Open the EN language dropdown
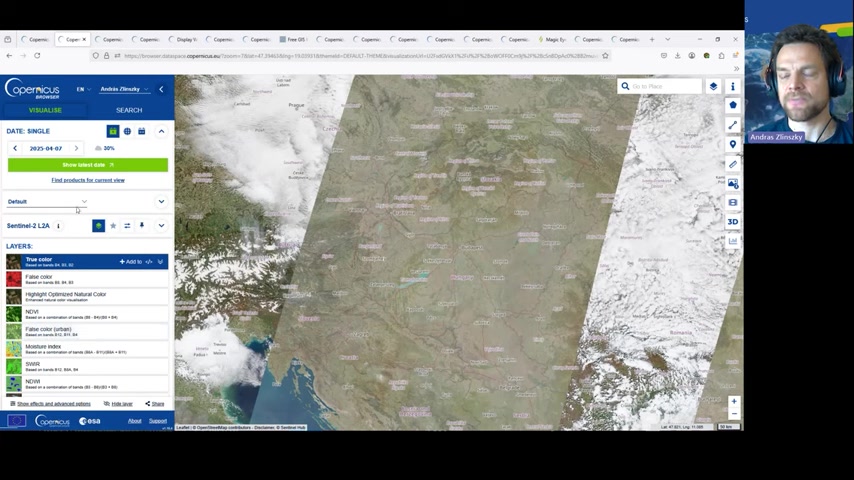854x480 pixels. tap(83, 89)
